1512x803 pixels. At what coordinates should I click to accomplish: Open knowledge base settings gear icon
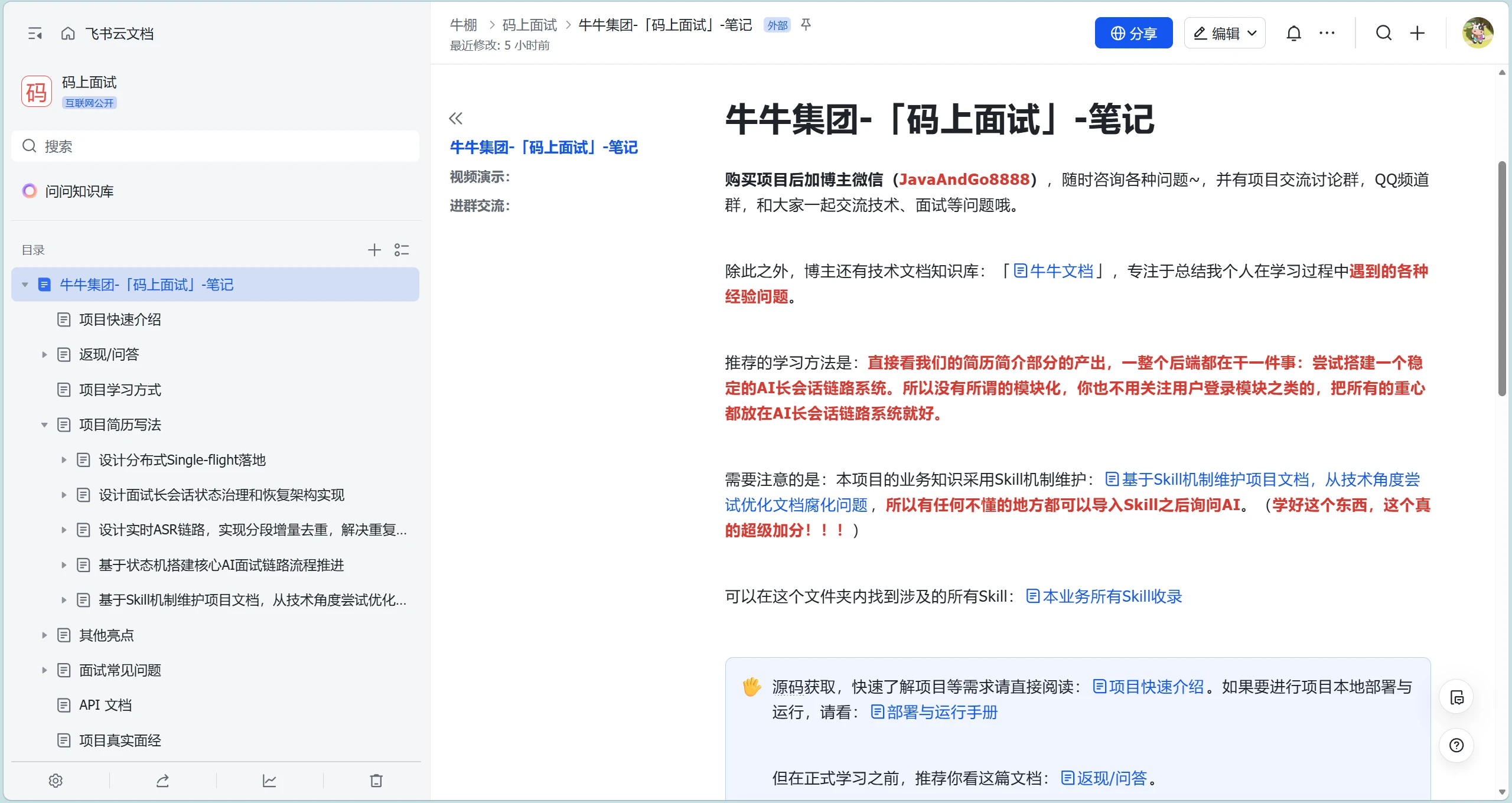coord(56,781)
